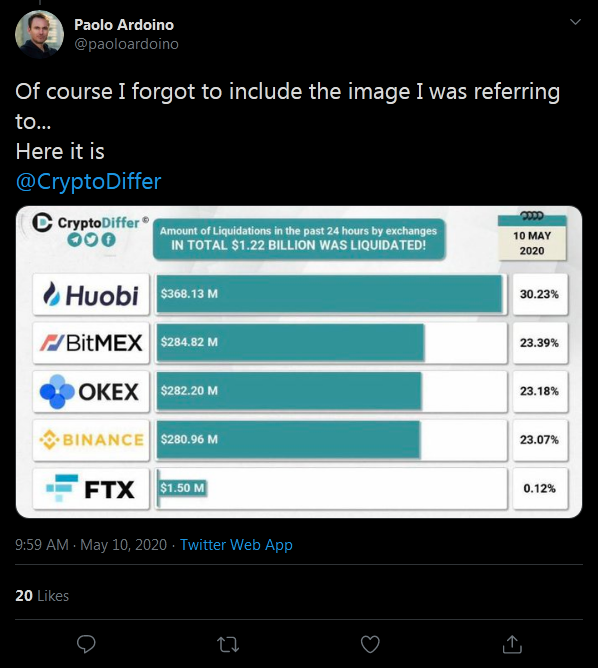Screen dimensions: 598x668
Task: Click the BitMEX logo in the chart image
Action: [91, 343]
